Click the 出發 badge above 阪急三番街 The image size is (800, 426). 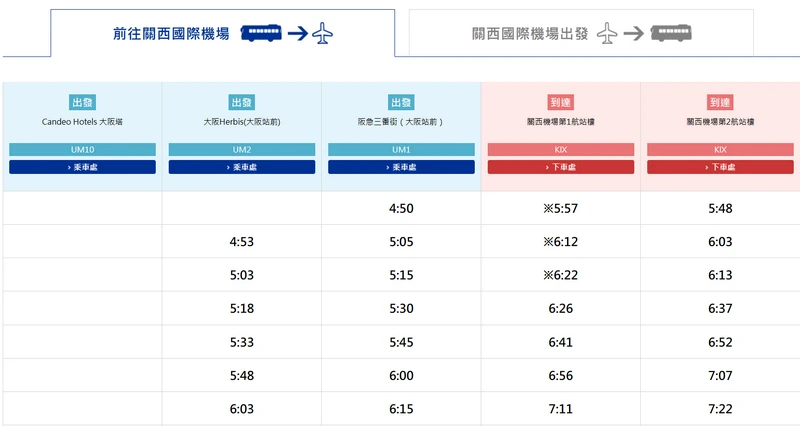[401, 103]
